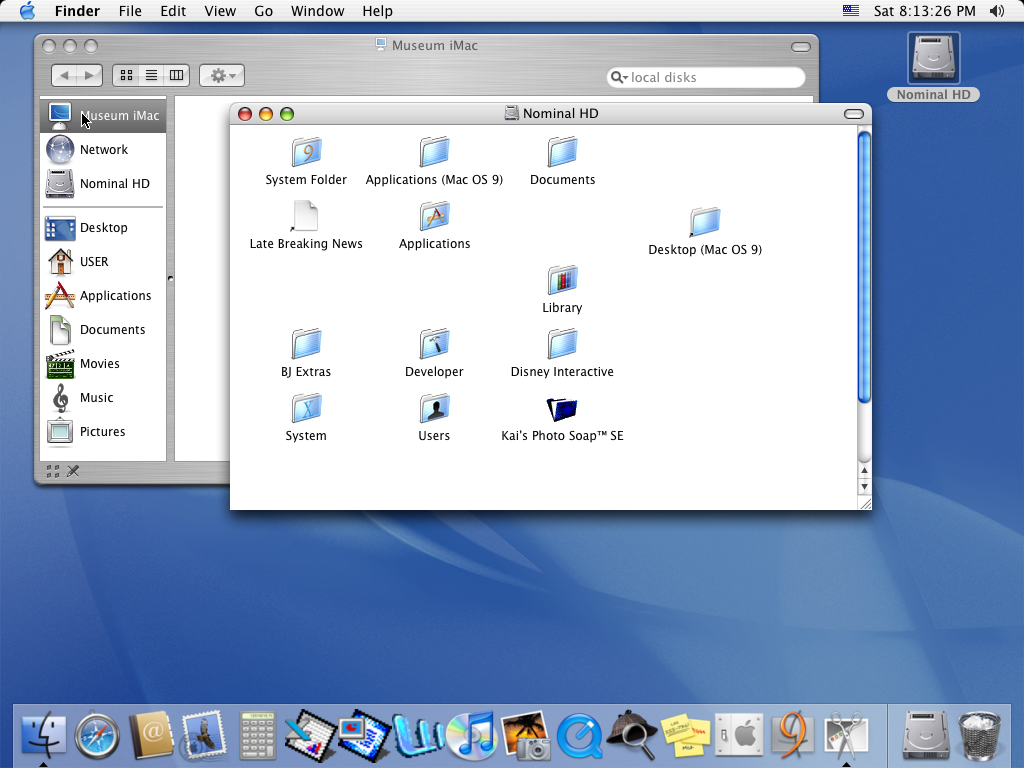Open Movies in the sidebar
Viewport: 1024px width, 768px height.
[x=103, y=364]
